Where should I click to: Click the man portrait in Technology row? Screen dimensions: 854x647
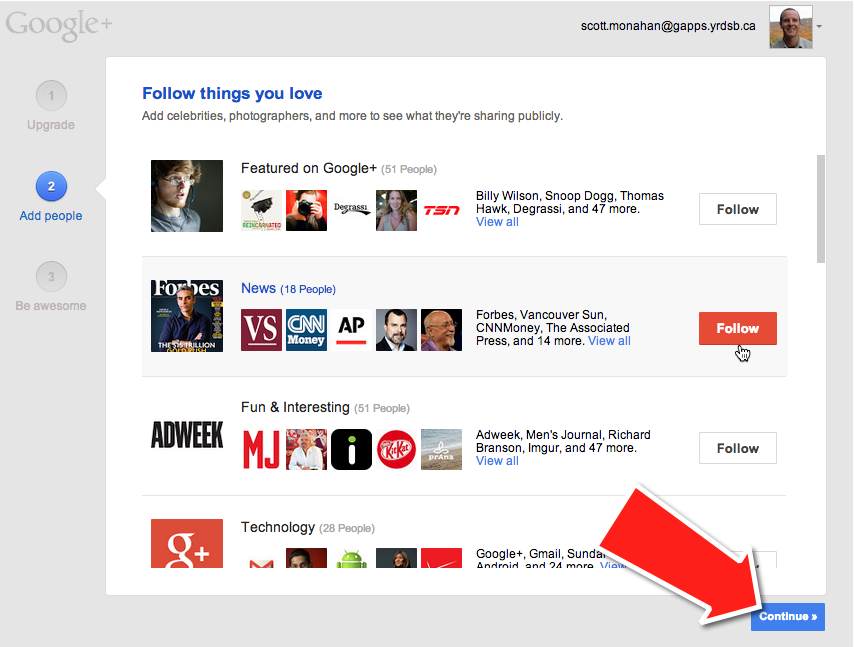[307, 559]
